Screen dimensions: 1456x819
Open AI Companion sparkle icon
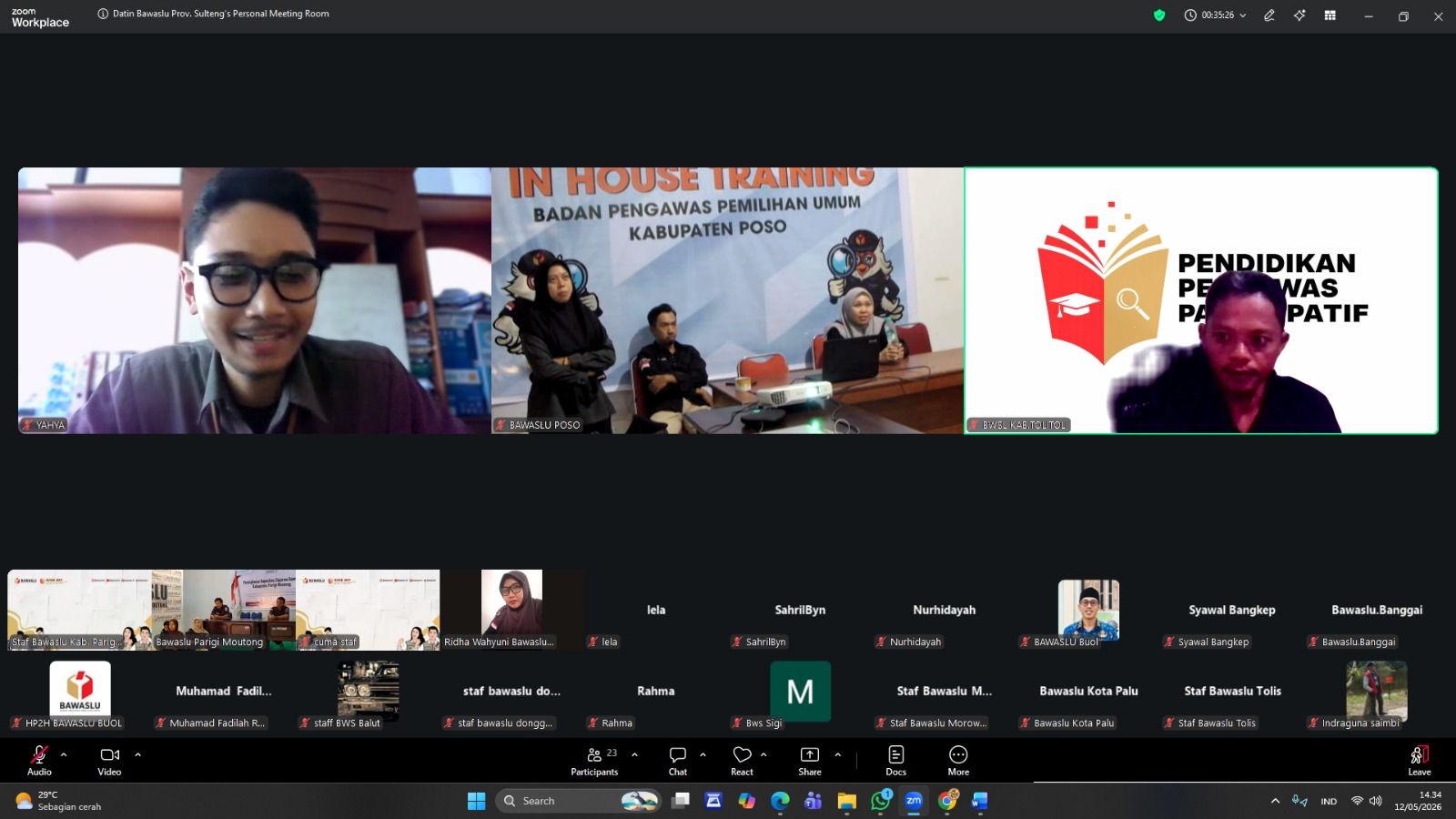click(1299, 15)
